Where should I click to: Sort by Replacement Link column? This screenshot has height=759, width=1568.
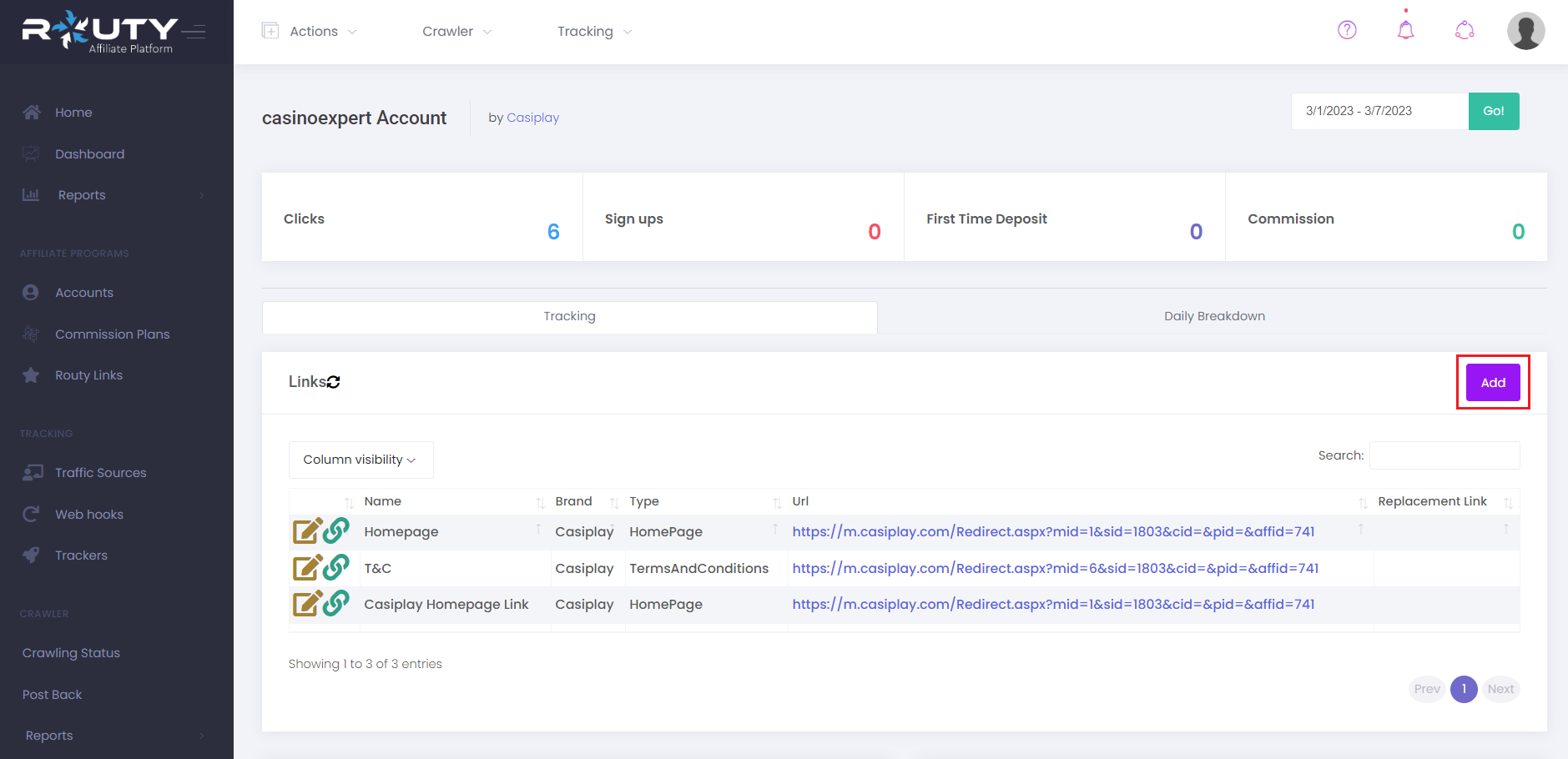coord(1445,501)
